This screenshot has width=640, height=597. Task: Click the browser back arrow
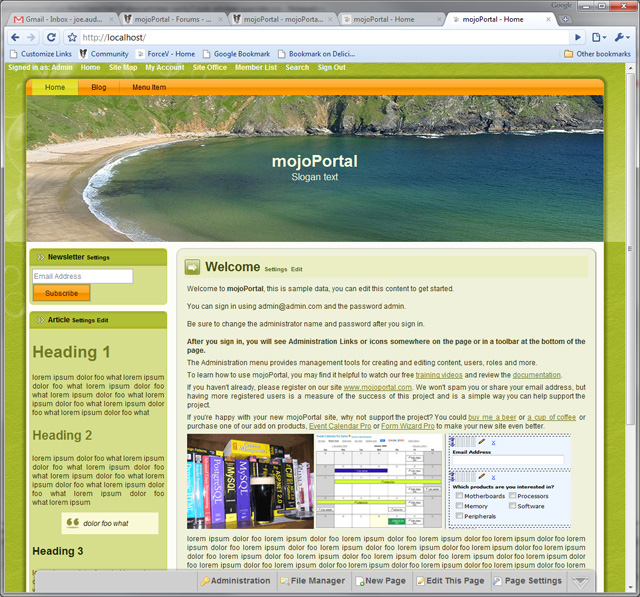click(x=17, y=37)
